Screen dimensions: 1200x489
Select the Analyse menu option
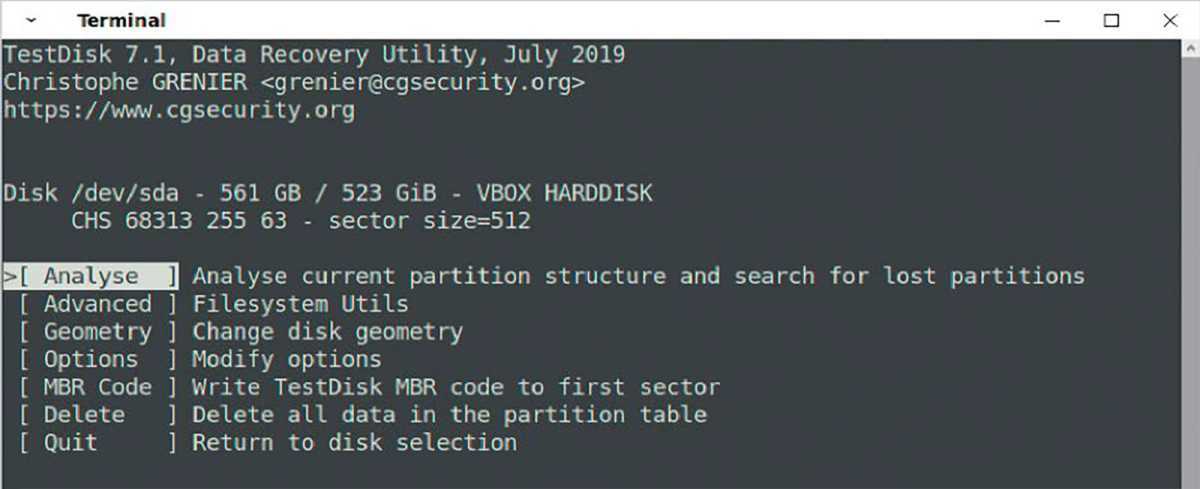click(x=91, y=276)
